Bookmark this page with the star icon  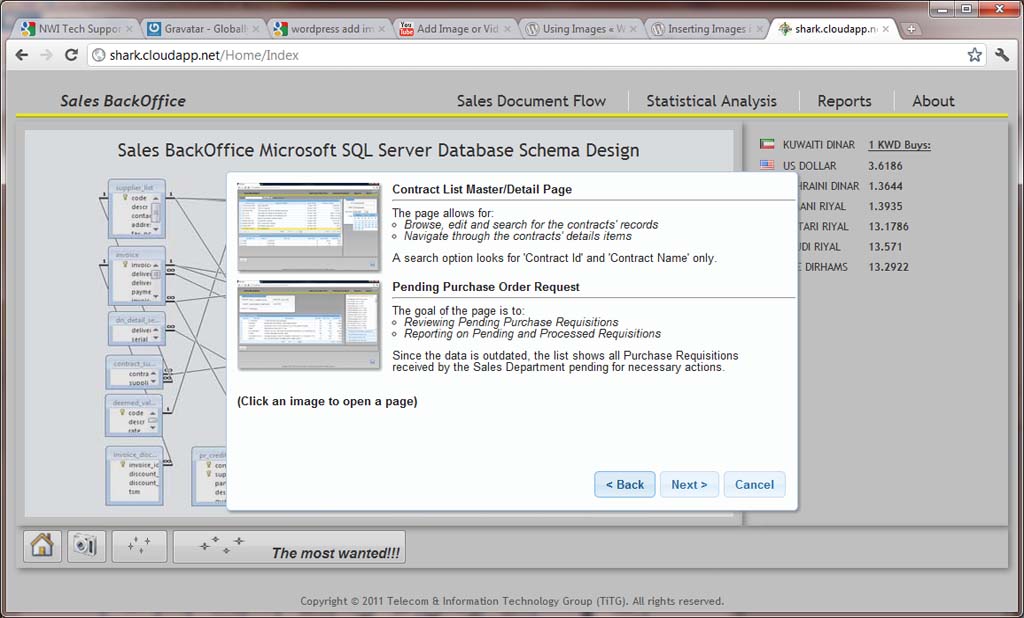[x=974, y=55]
